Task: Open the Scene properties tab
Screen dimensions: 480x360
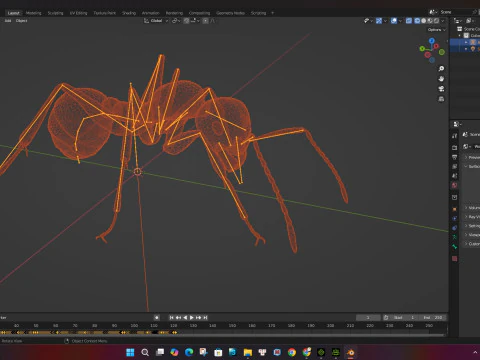Action: (455, 176)
